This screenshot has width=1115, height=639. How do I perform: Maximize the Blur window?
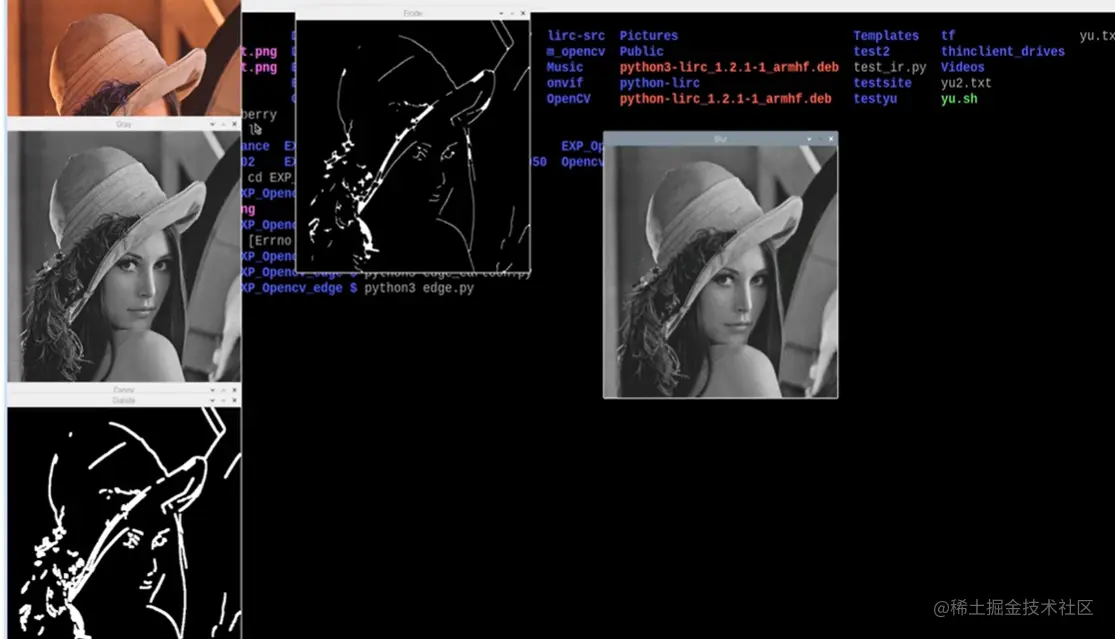[820, 139]
